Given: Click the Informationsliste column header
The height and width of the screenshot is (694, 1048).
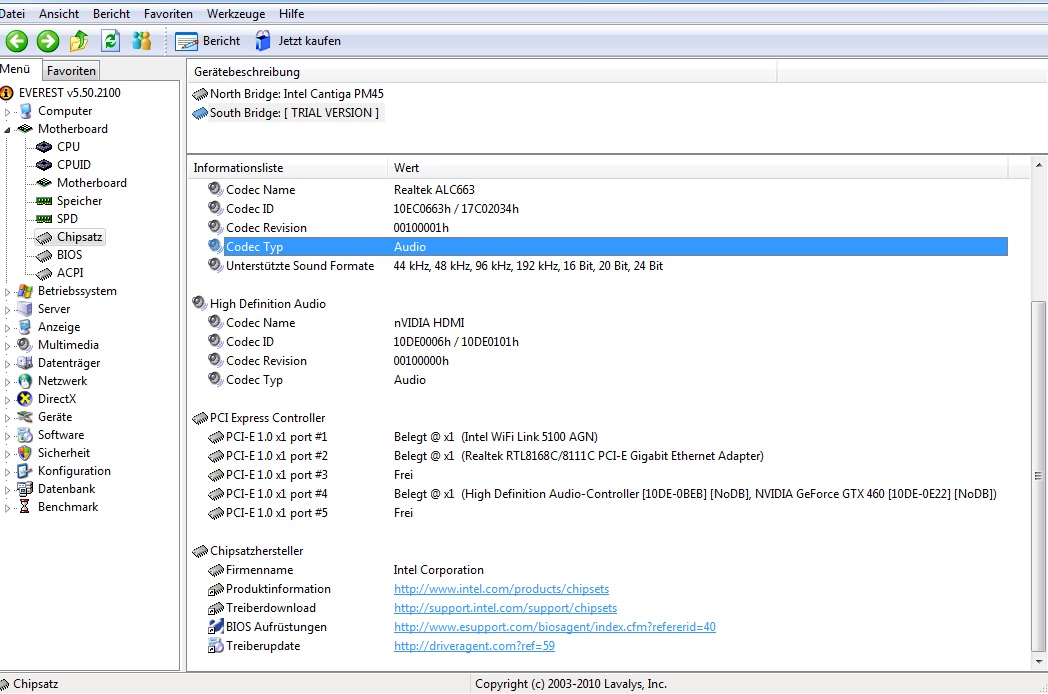Looking at the screenshot, I should [x=287, y=168].
